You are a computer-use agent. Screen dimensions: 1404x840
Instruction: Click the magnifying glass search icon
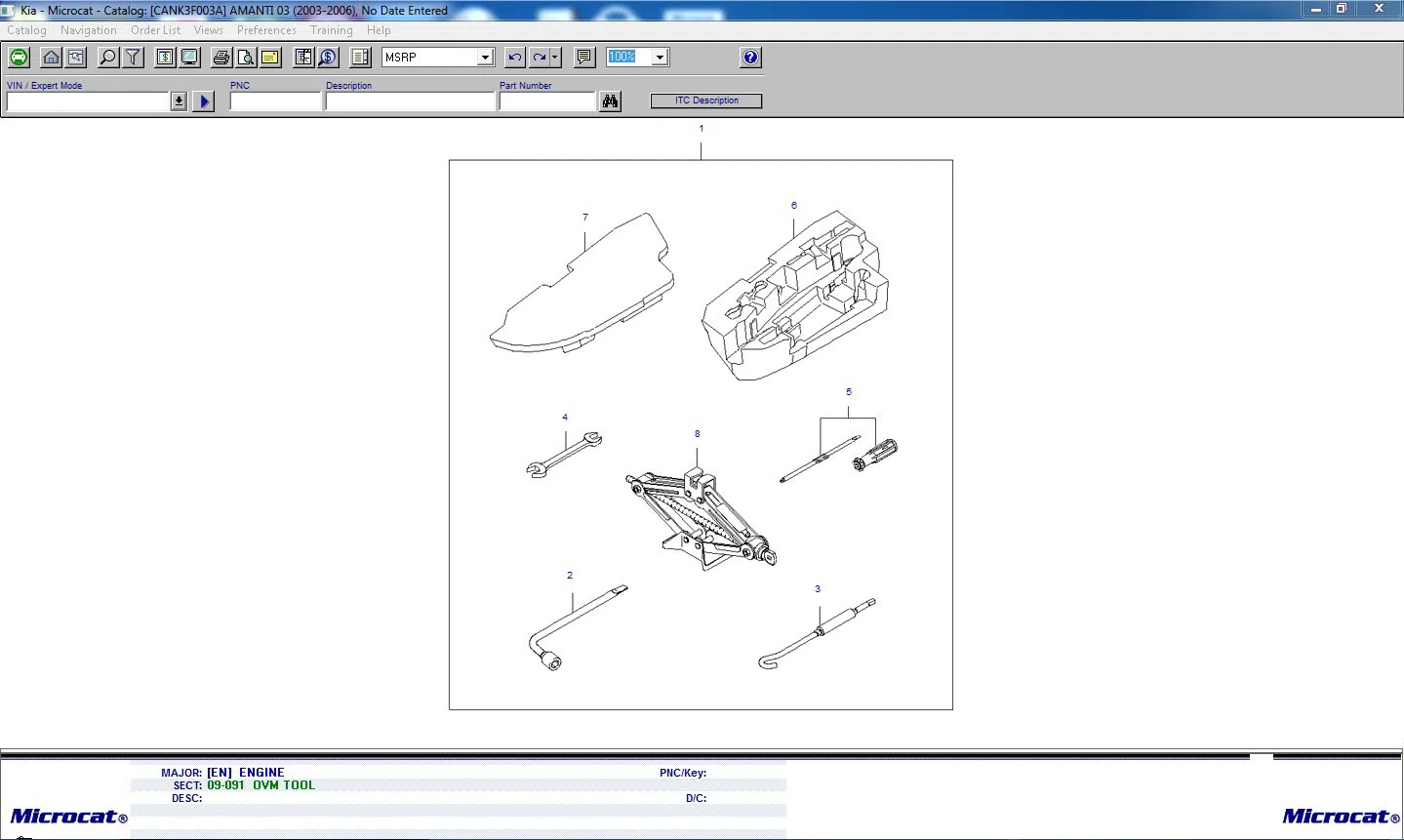click(108, 58)
